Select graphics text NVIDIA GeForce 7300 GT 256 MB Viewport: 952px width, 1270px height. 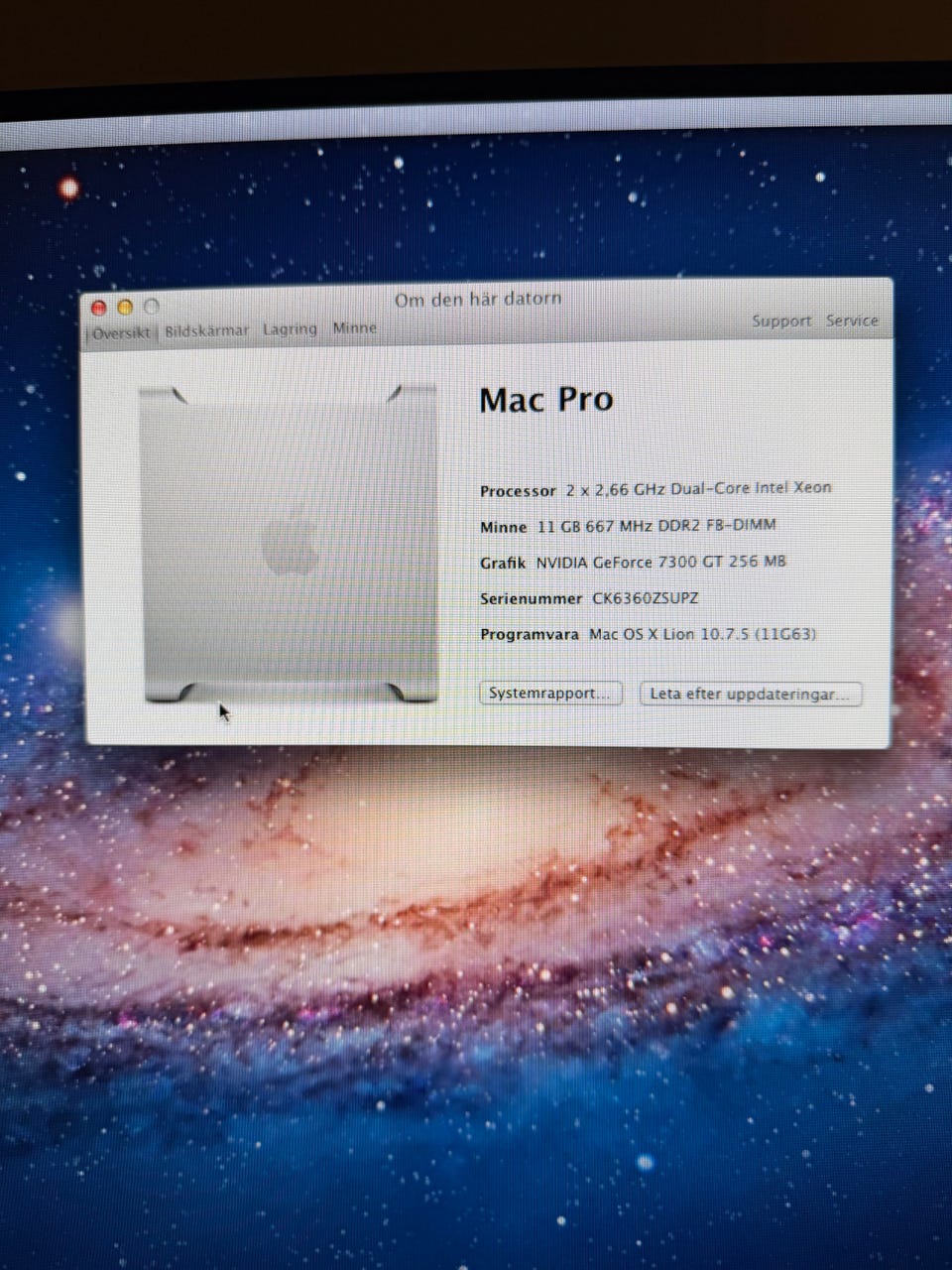click(x=660, y=562)
